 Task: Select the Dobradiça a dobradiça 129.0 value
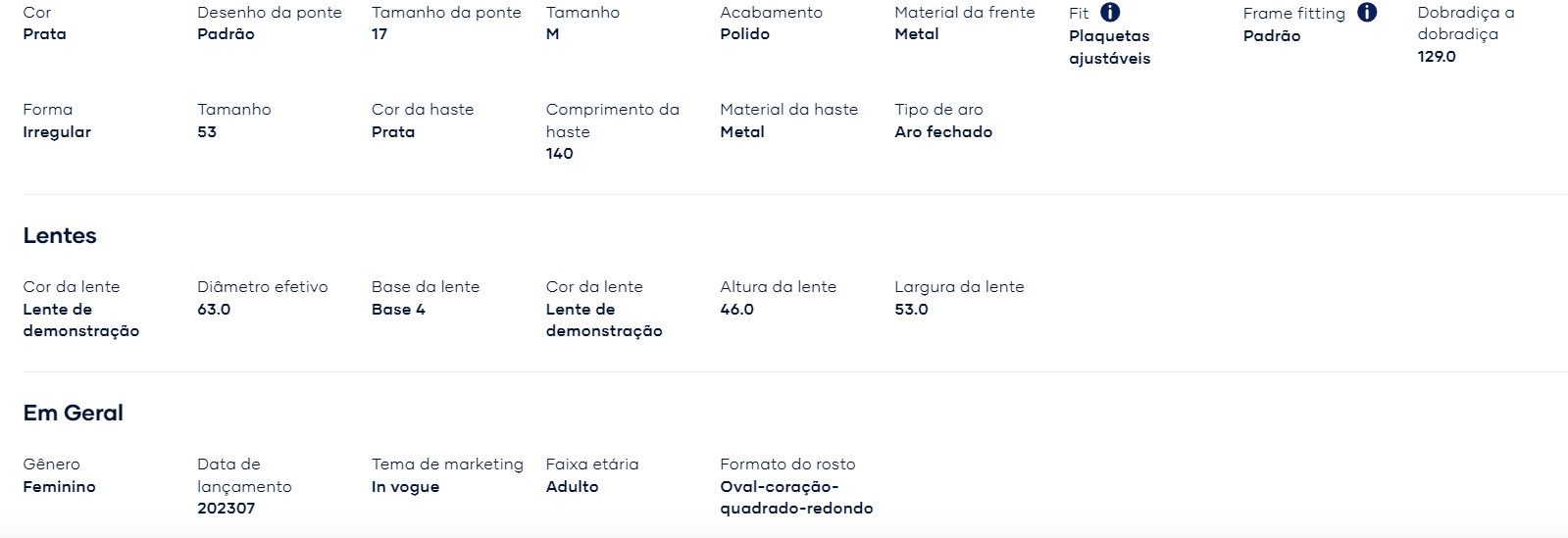click(1437, 57)
